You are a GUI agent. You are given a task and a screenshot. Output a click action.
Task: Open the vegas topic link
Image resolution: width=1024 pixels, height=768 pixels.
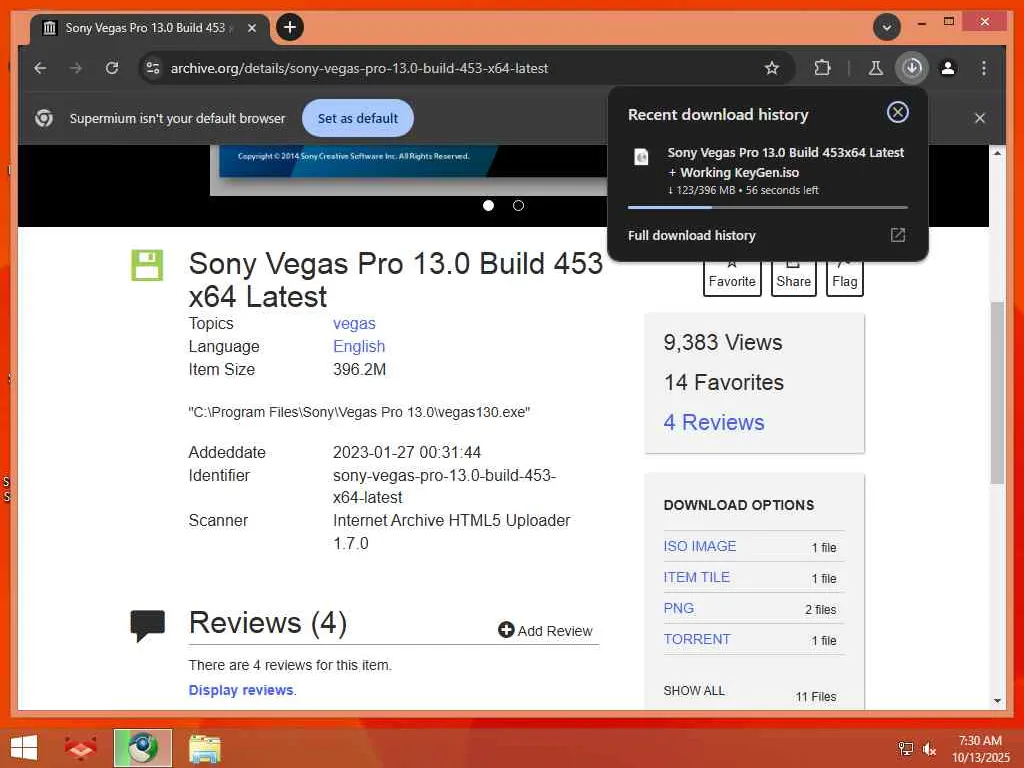[354, 323]
